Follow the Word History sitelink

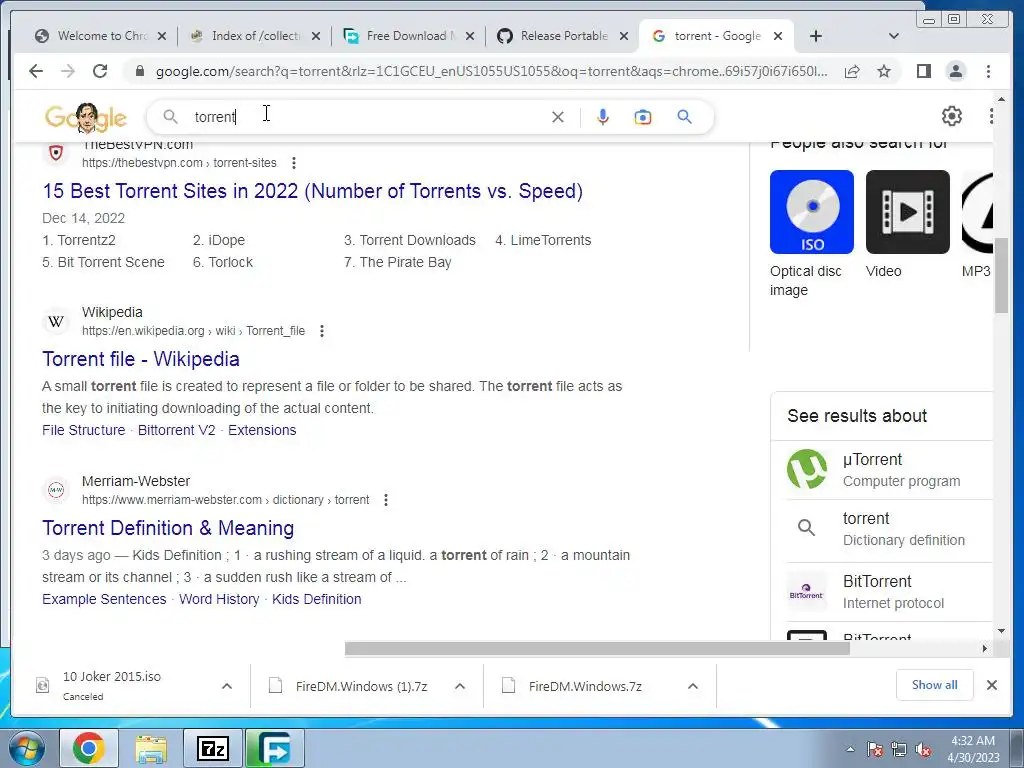pyautogui.click(x=219, y=600)
